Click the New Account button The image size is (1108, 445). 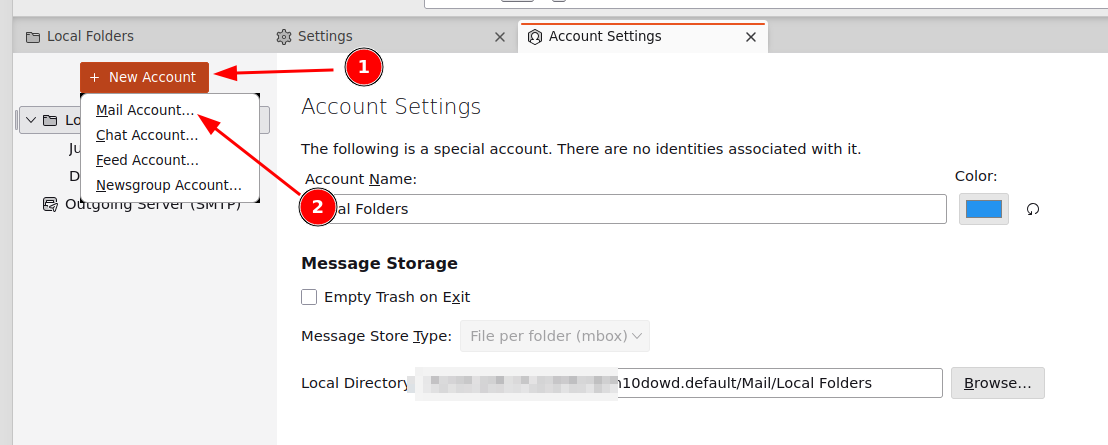tap(144, 77)
